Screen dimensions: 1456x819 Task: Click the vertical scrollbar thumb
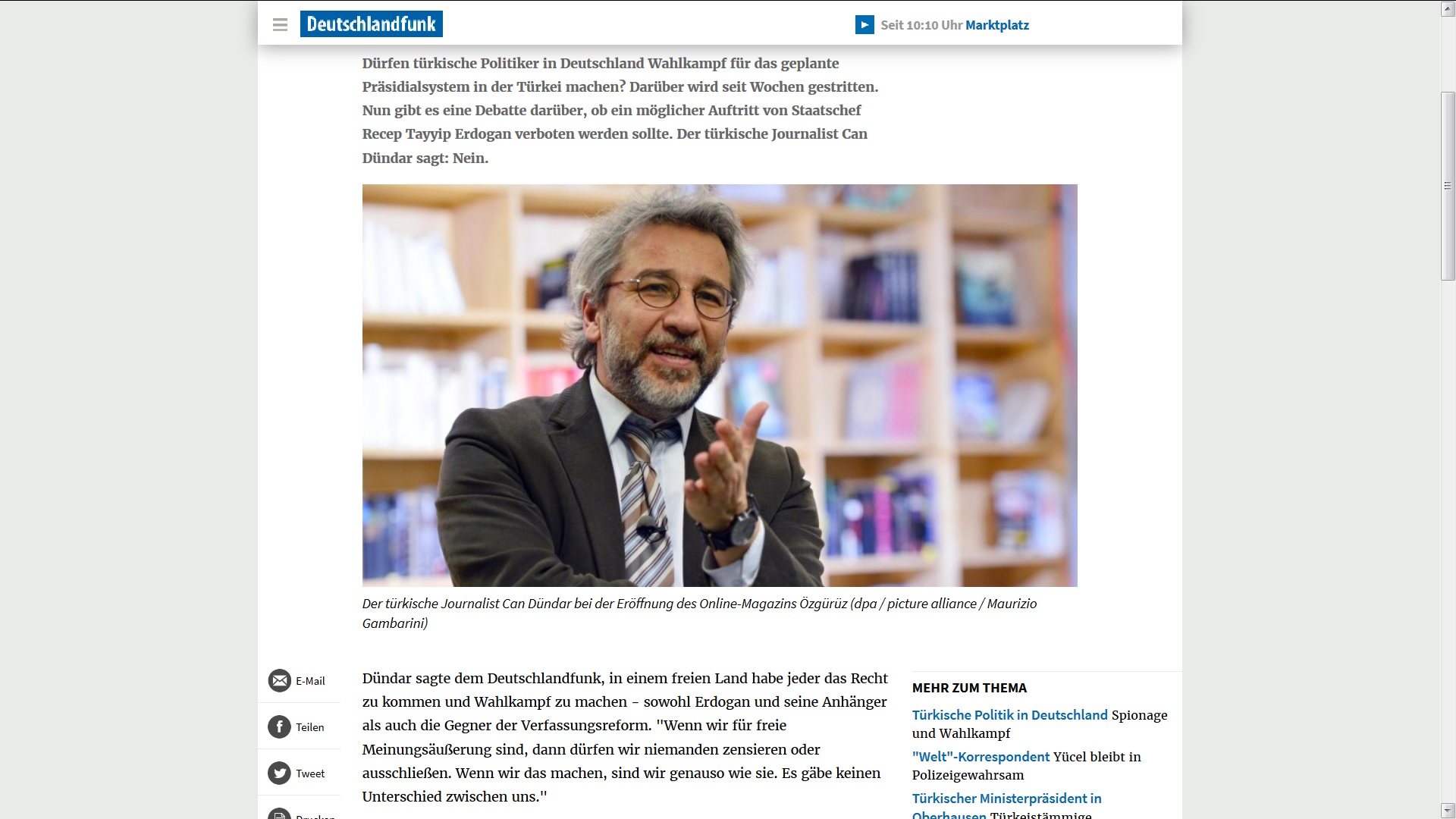coord(1448,186)
